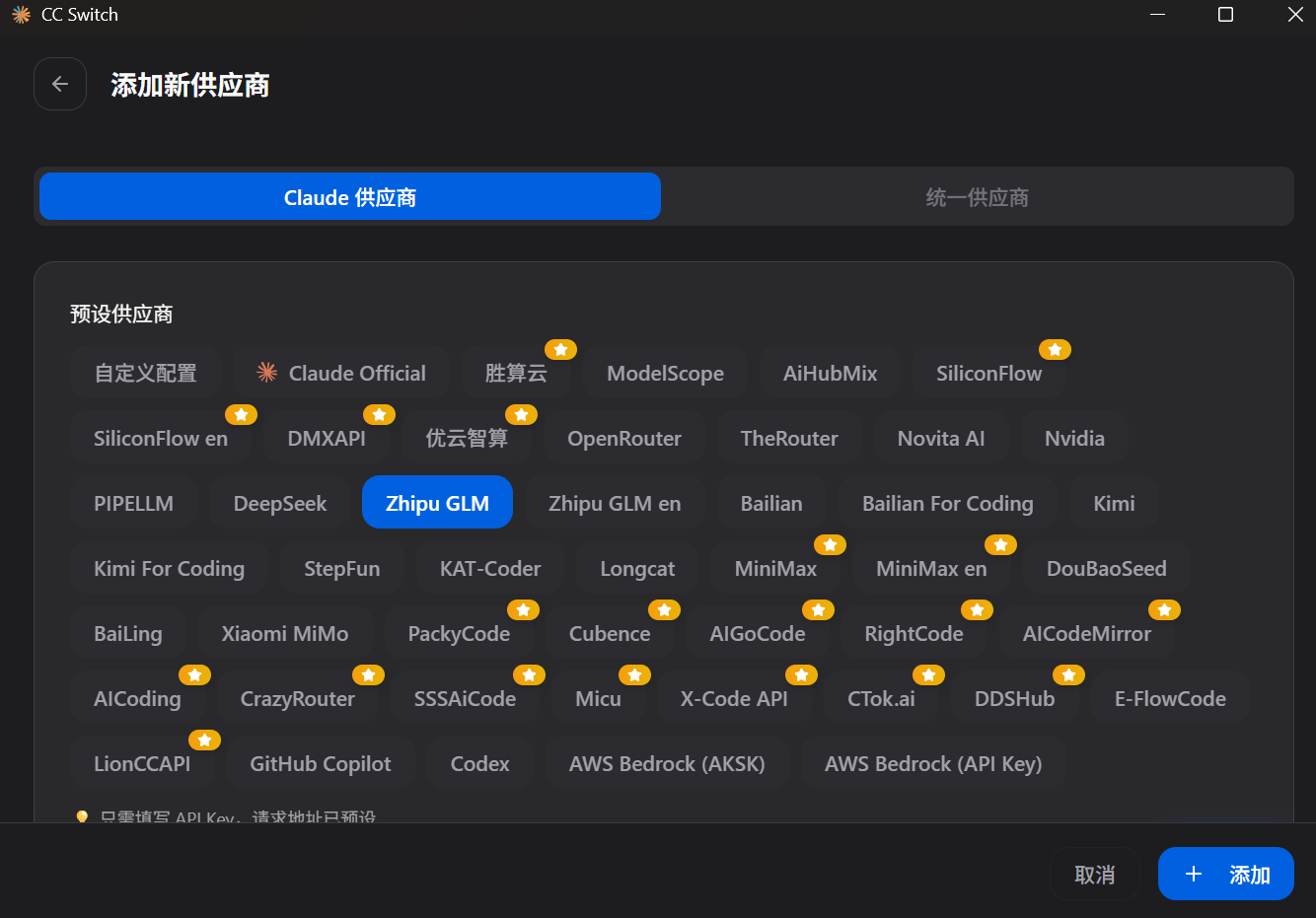Image resolution: width=1316 pixels, height=918 pixels.
Task: Click the 添加新供应商 page title
Action: pos(190,85)
